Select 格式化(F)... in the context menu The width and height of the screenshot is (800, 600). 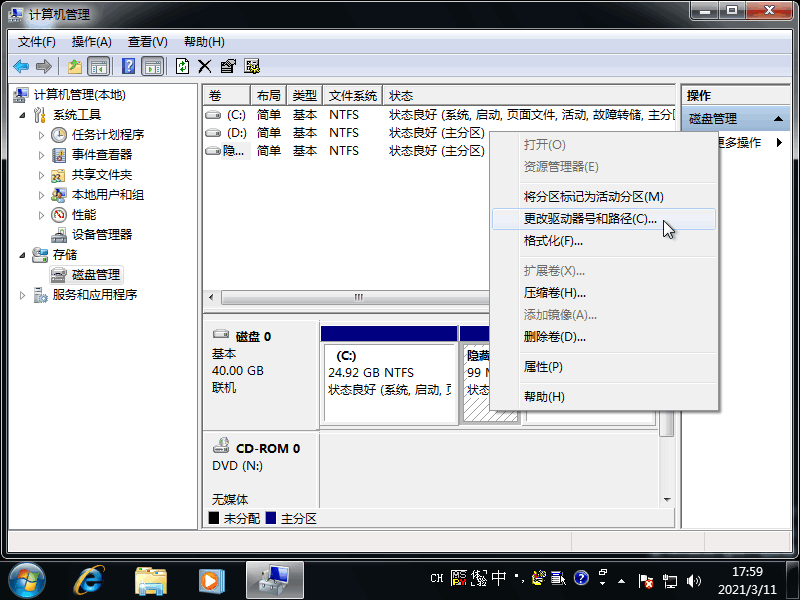[x=553, y=241]
